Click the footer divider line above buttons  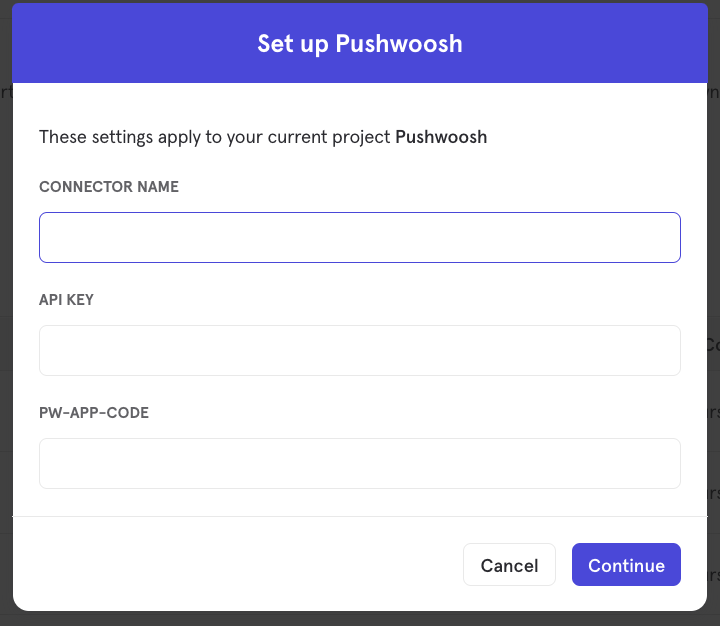pyautogui.click(x=360, y=516)
